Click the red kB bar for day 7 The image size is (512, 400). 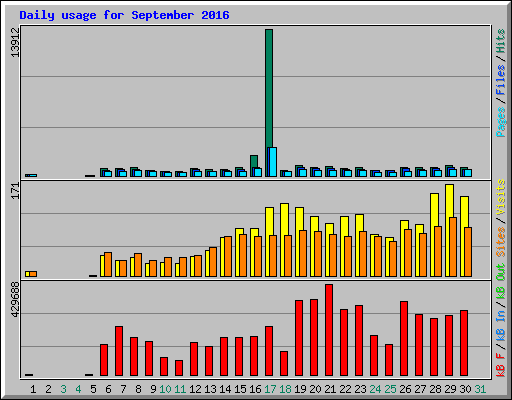coord(119,351)
